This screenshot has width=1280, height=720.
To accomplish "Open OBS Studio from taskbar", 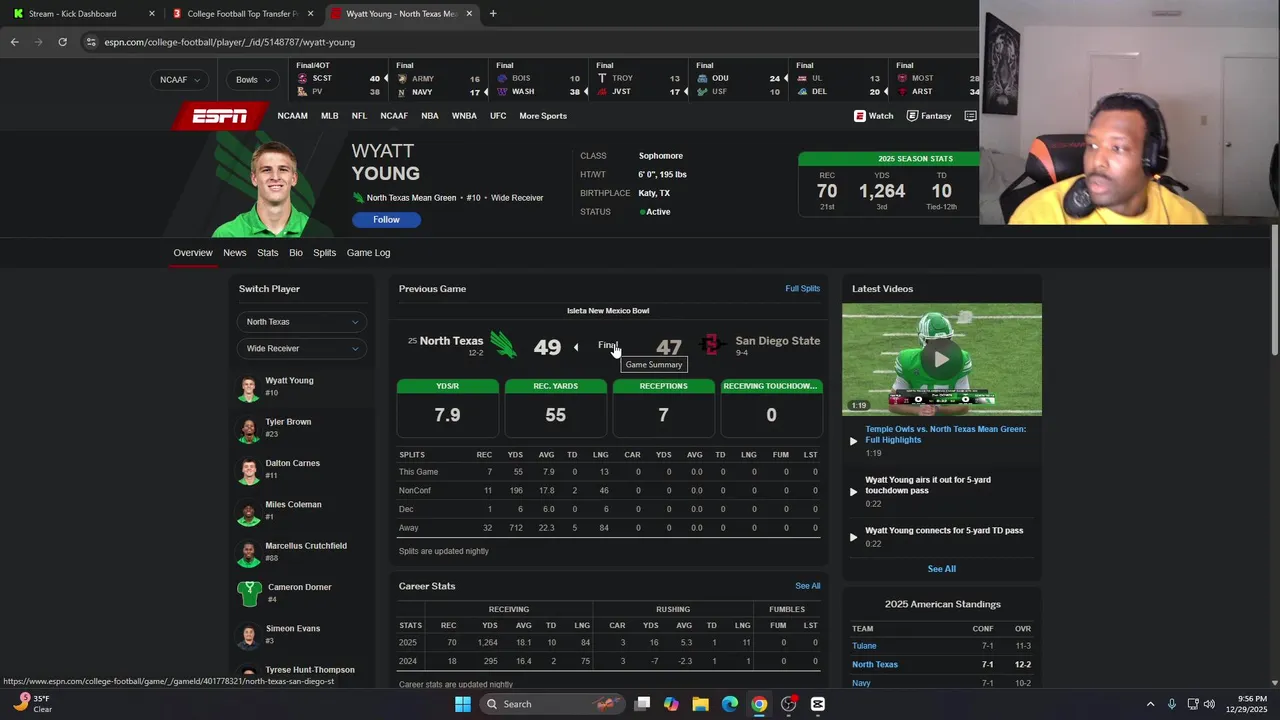I will (789, 704).
